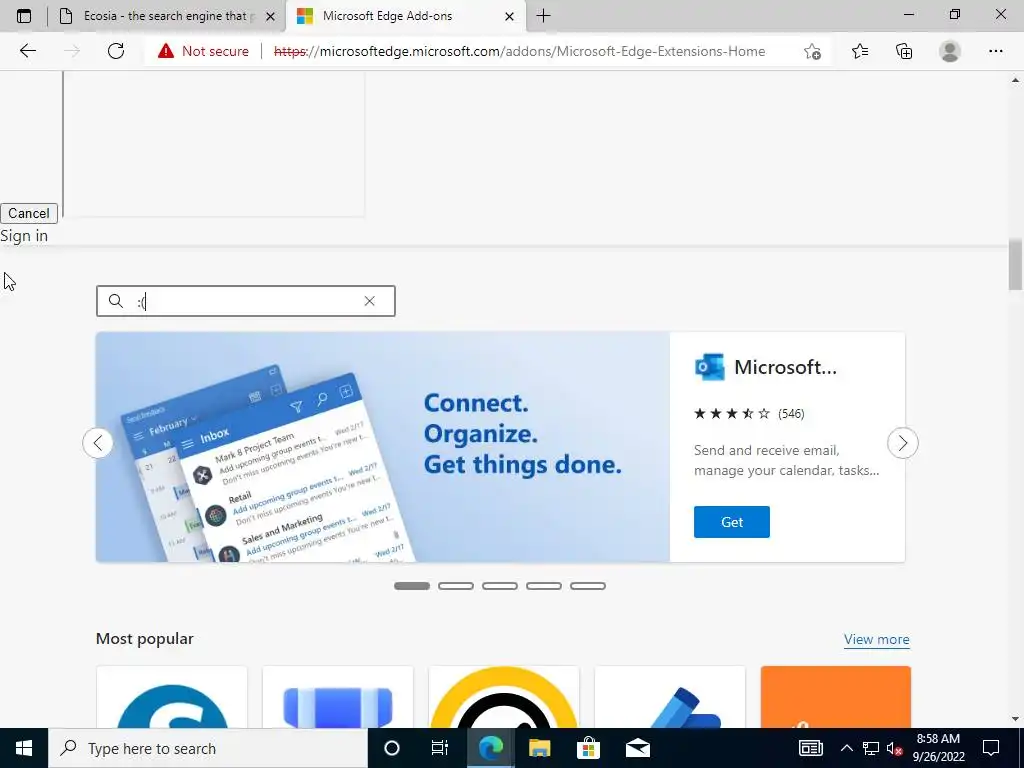The image size is (1024, 768).
Task: Show hidden system tray icons
Action: click(846, 748)
